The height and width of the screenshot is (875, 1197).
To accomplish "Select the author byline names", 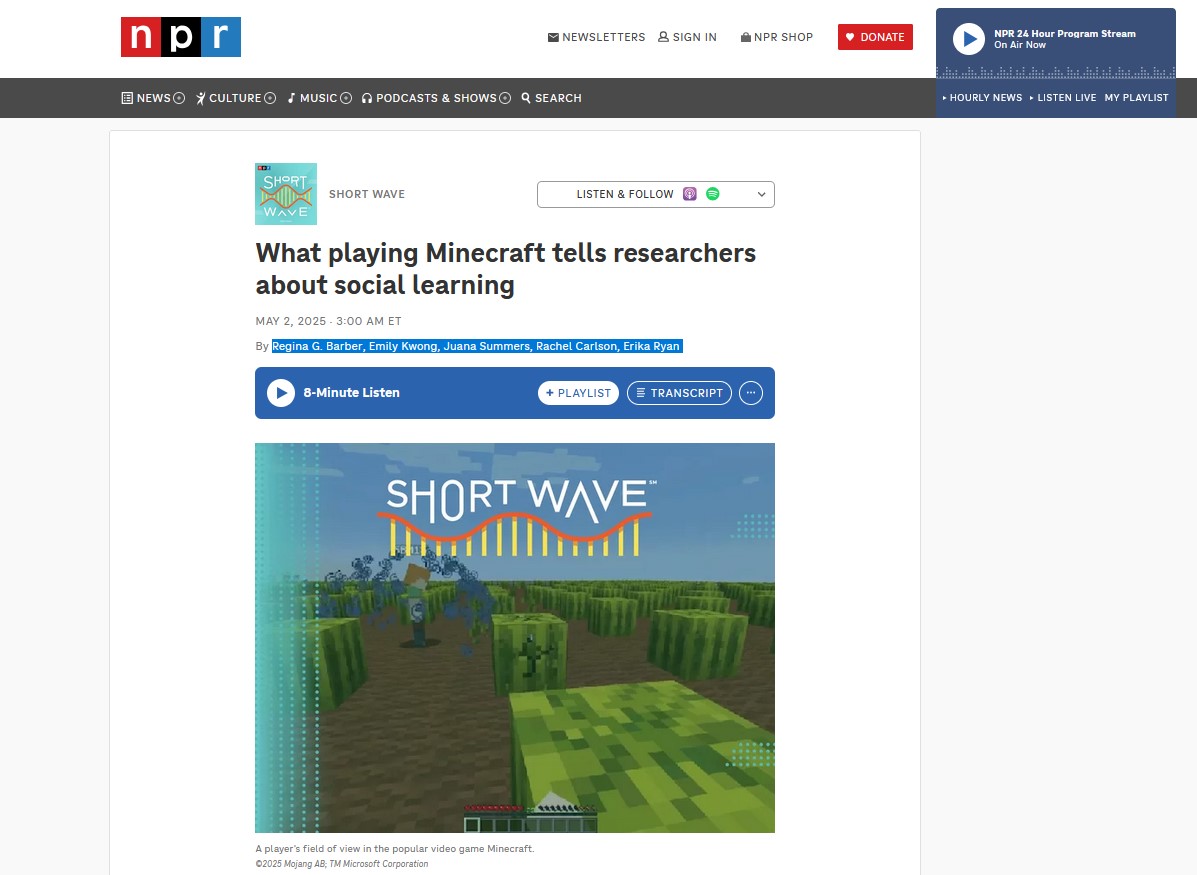I will [x=476, y=346].
